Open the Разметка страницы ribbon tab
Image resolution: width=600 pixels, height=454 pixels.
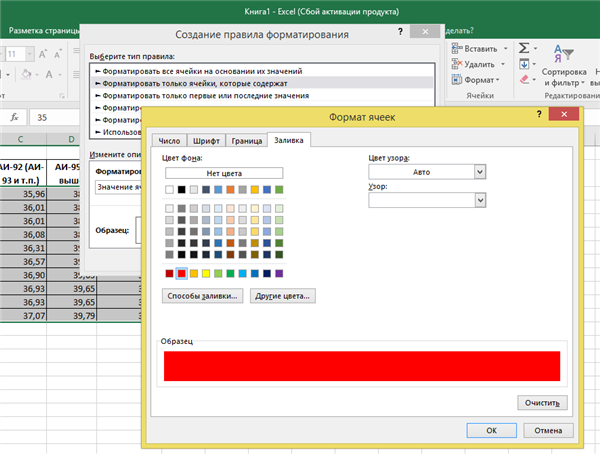[44, 31]
